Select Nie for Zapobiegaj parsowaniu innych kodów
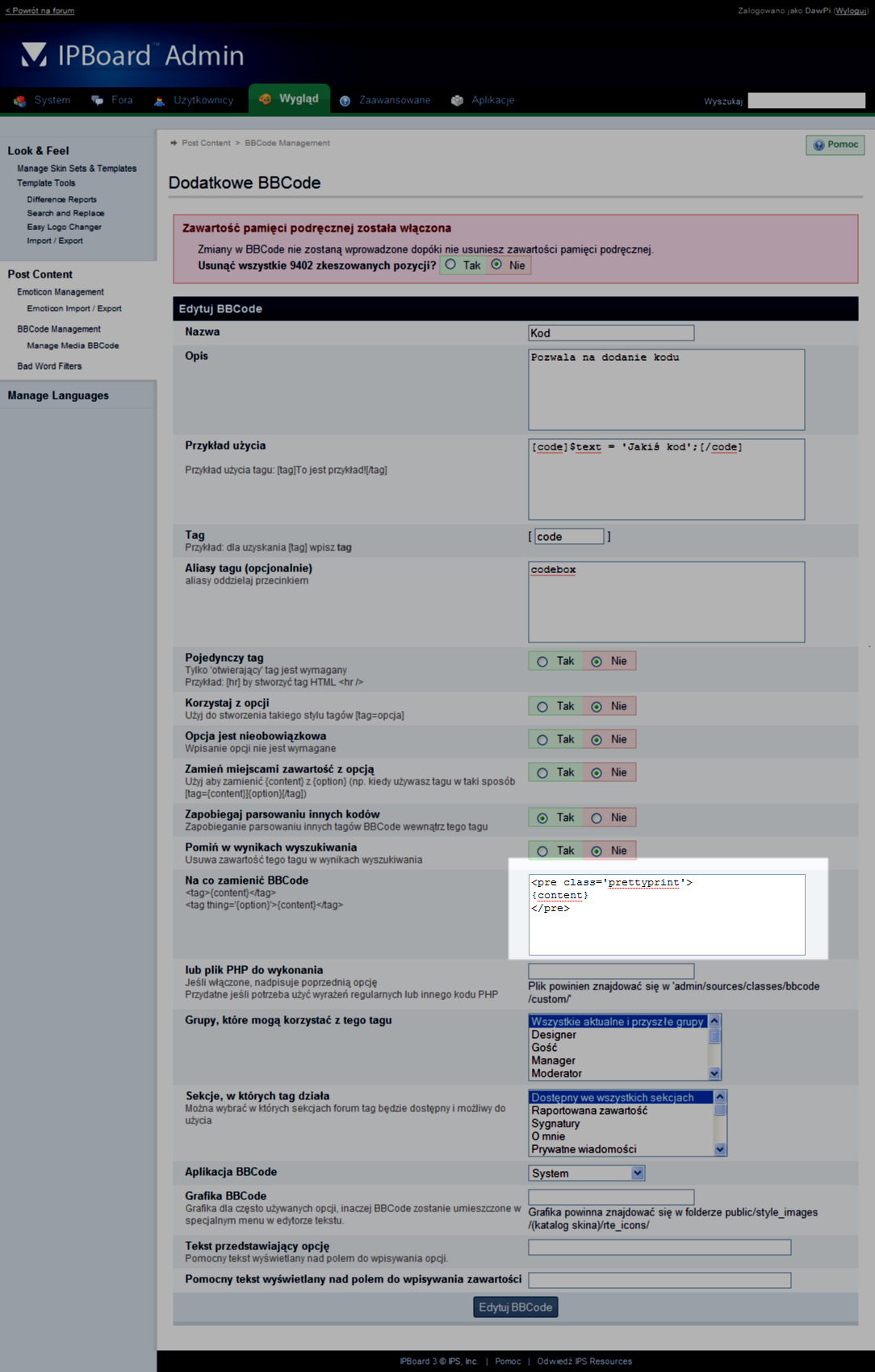Viewport: 875px width, 1372px height. [x=597, y=818]
